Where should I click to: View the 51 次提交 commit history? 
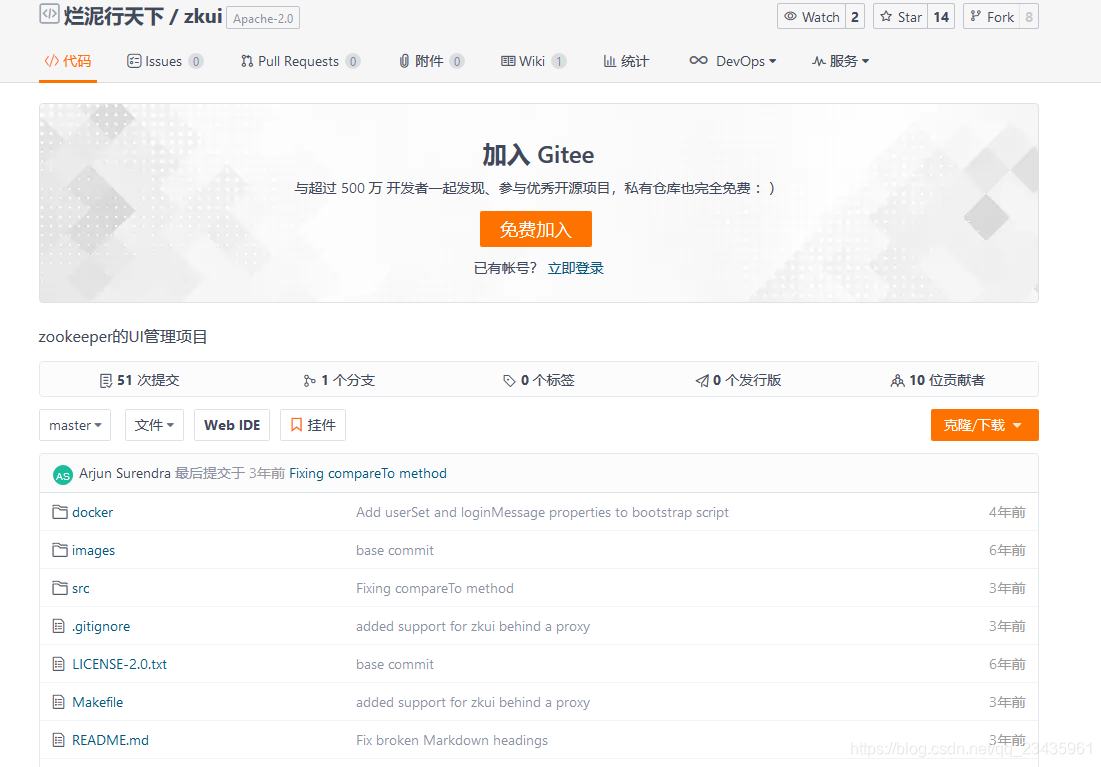coord(140,380)
